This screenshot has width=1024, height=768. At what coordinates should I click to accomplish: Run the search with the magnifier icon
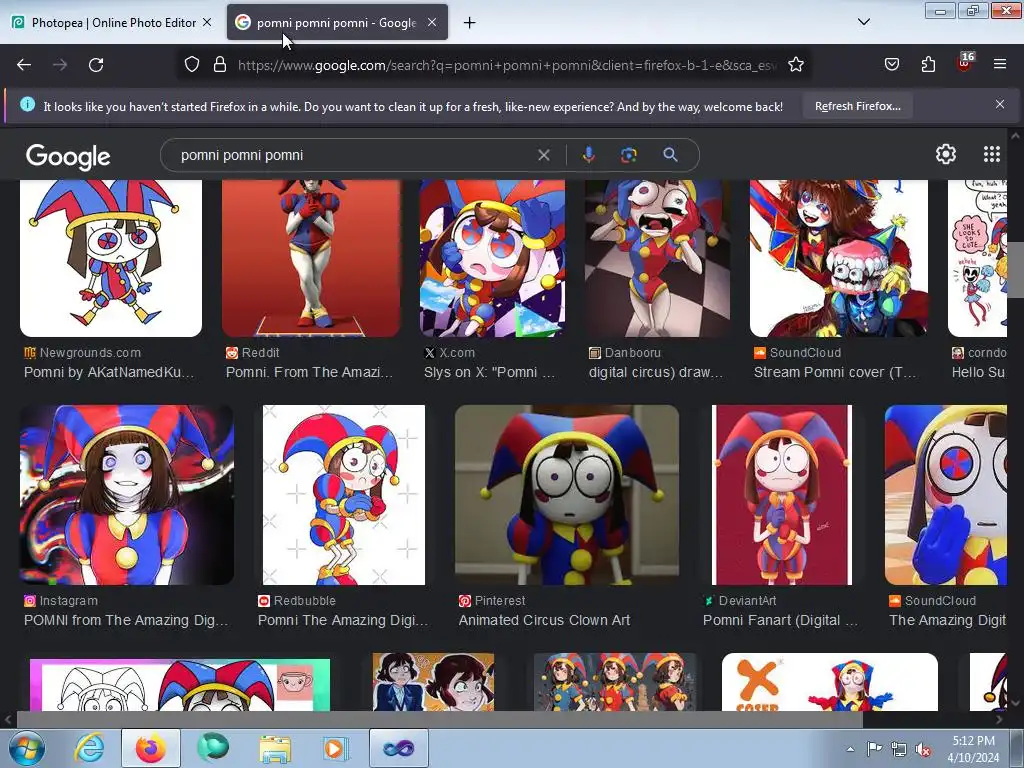click(x=670, y=155)
